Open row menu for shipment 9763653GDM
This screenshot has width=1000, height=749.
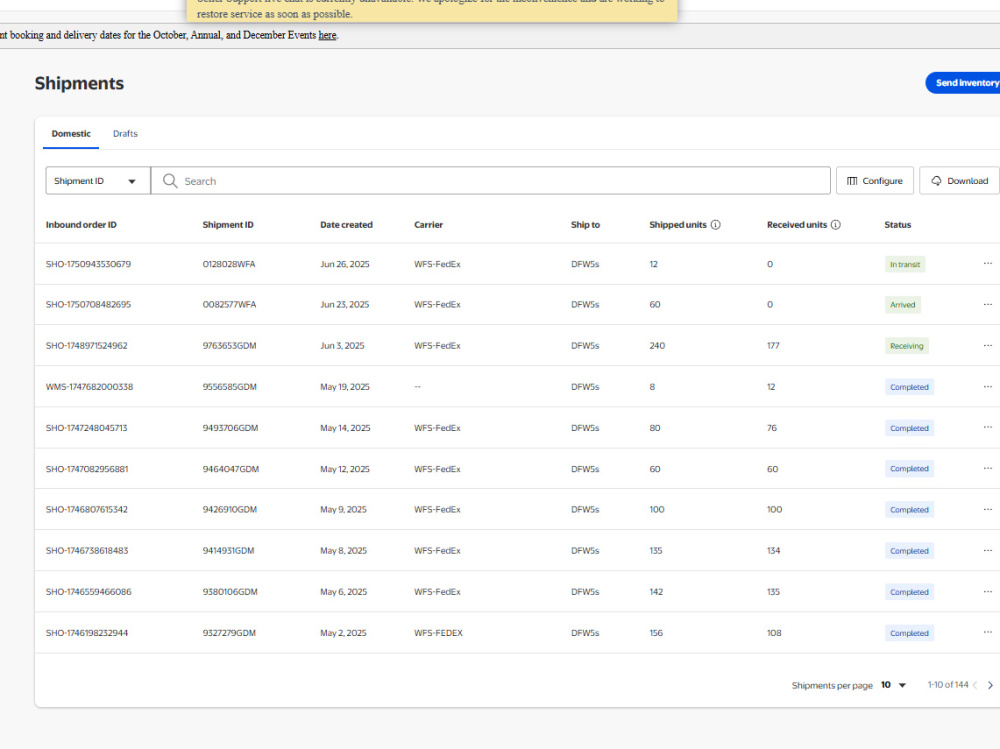point(987,345)
